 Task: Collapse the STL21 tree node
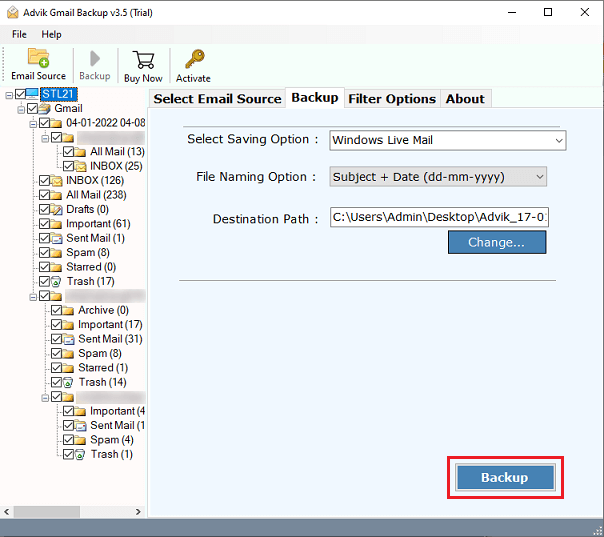[x=9, y=95]
